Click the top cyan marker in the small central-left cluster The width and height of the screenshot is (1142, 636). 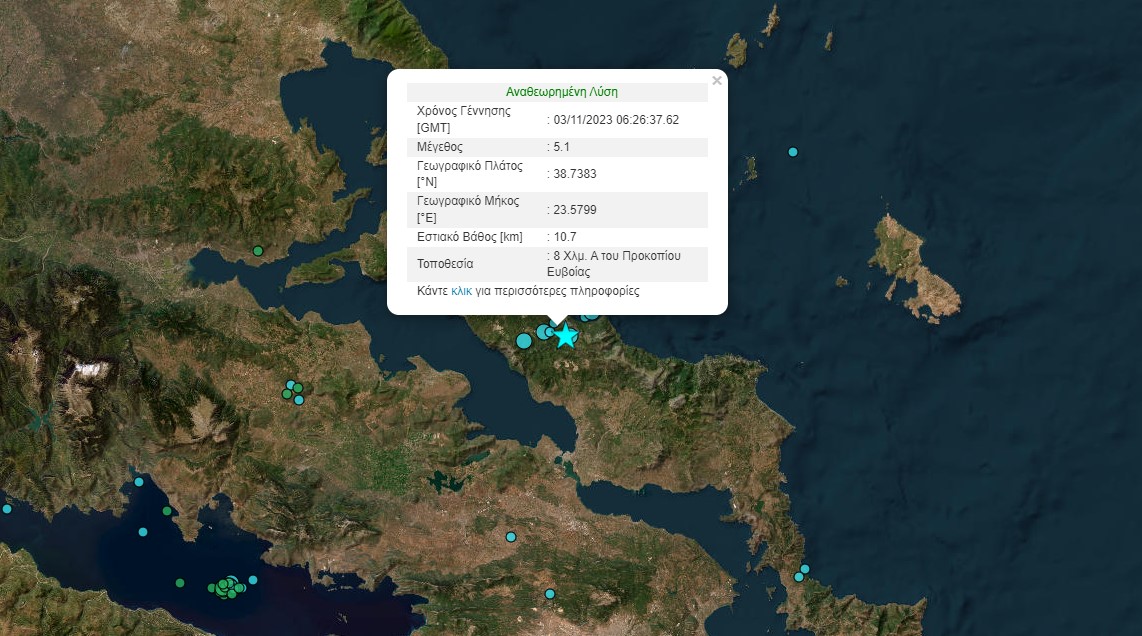(291, 385)
